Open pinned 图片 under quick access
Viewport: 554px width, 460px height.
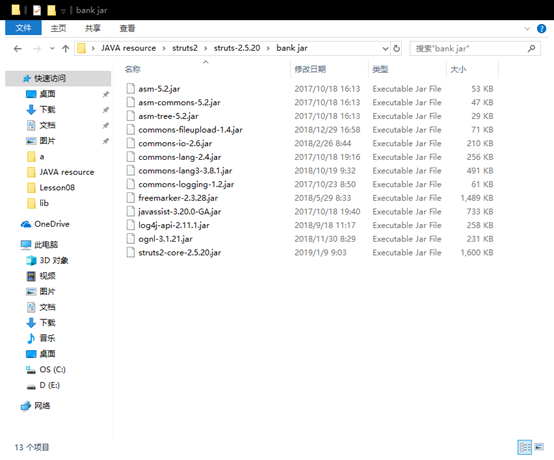[x=47, y=141]
